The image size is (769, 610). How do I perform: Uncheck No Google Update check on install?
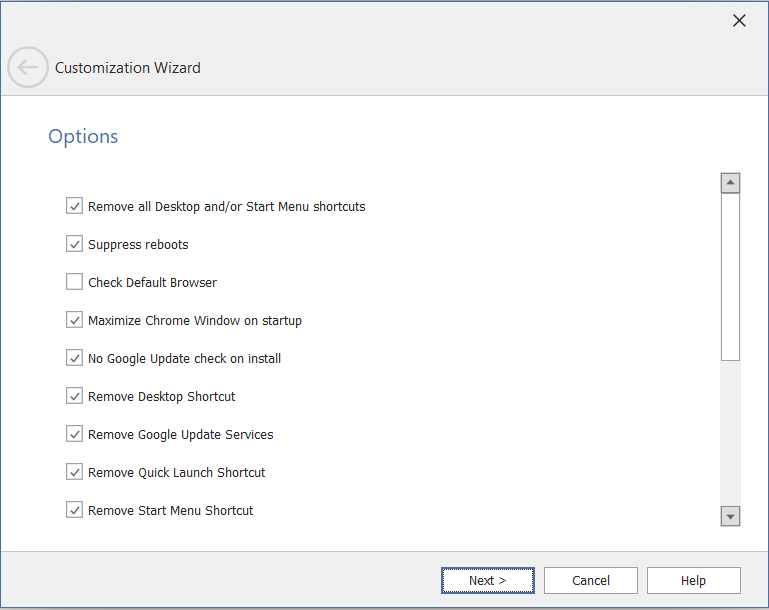pos(74,358)
